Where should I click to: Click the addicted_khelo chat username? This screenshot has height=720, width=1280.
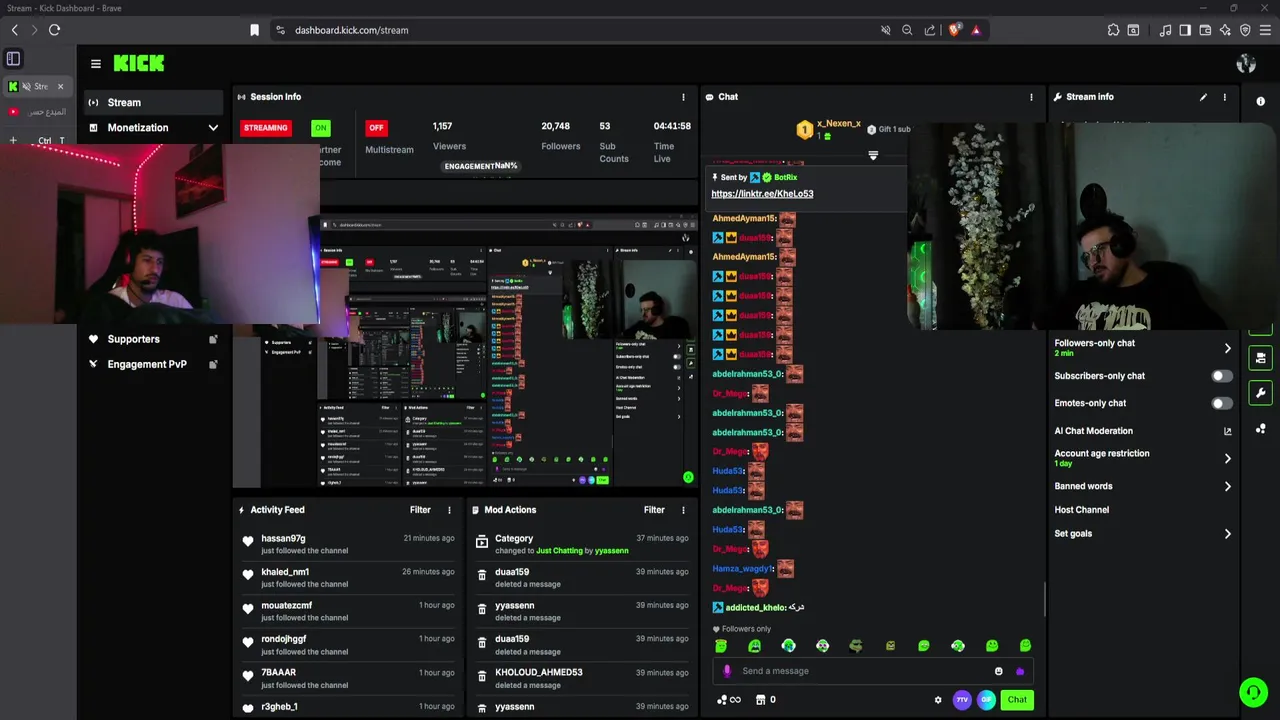[x=755, y=607]
